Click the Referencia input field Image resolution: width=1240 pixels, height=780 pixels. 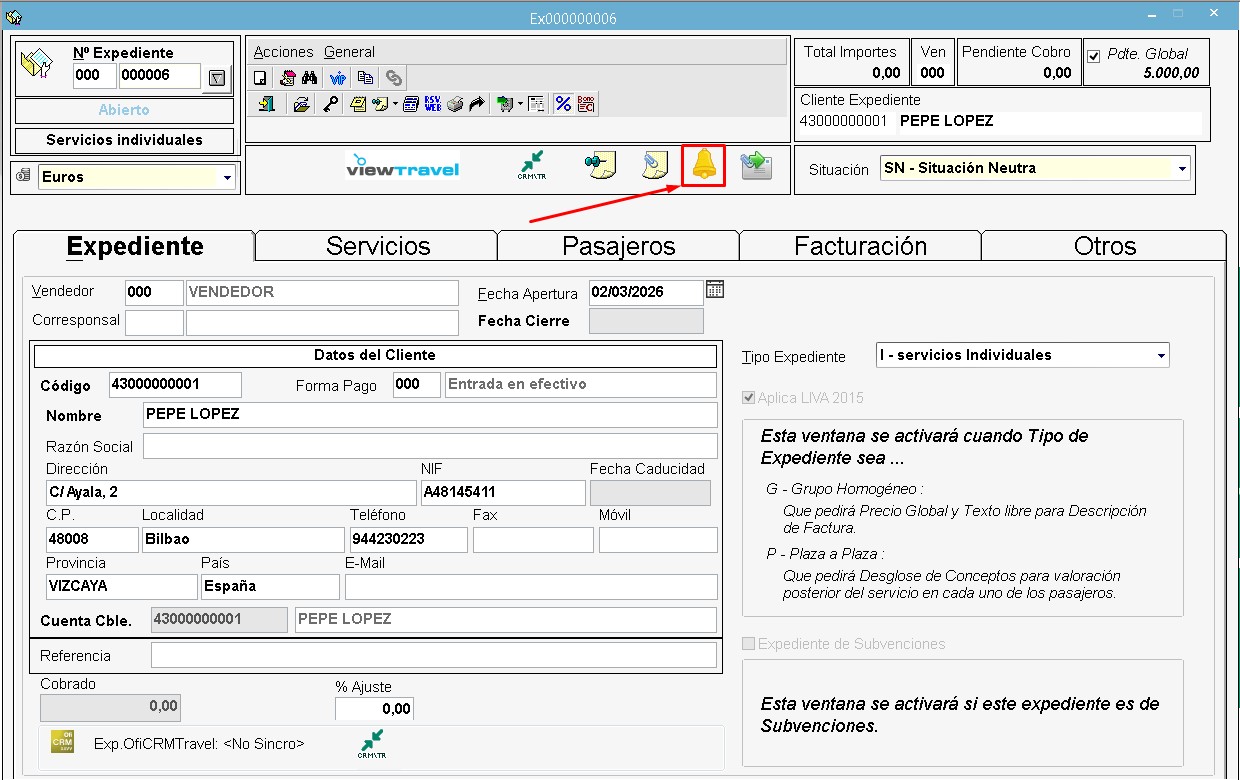pos(433,655)
